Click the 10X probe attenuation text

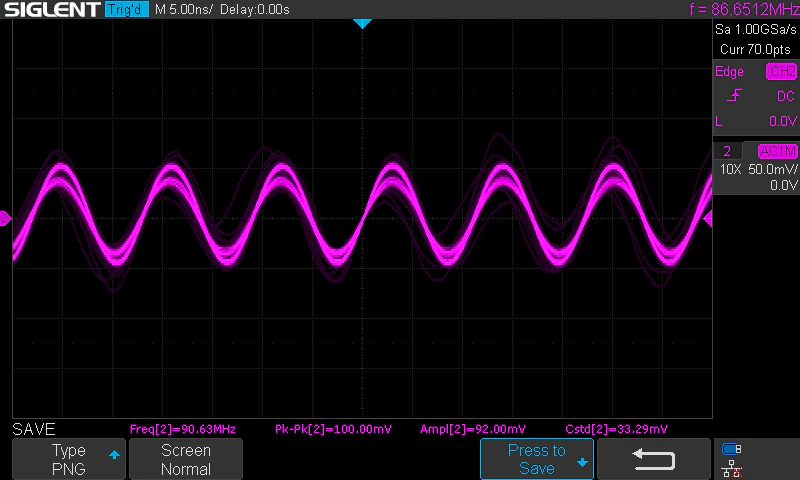[730, 169]
